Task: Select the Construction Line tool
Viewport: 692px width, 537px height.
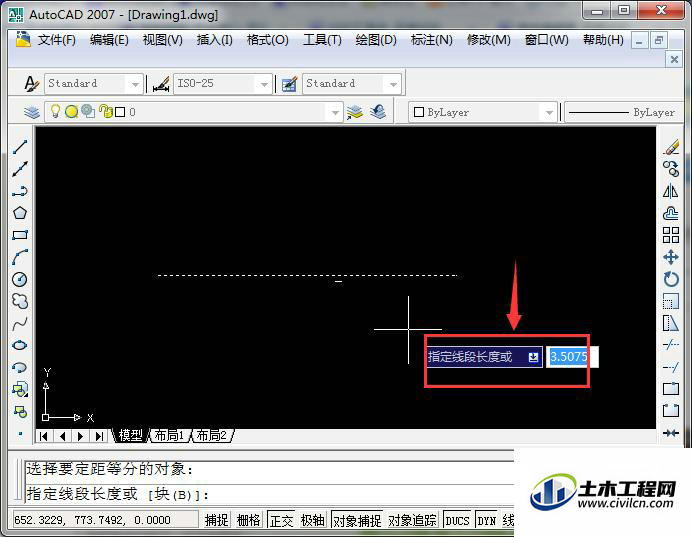Action: 20,169
